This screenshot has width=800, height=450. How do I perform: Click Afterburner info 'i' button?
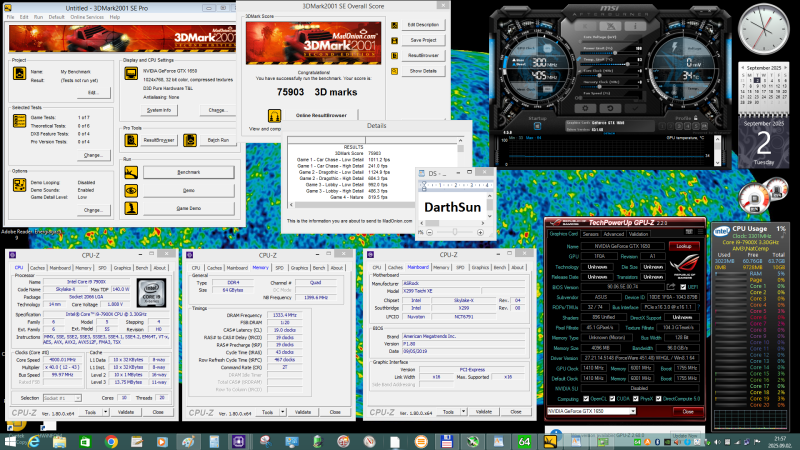click(x=635, y=26)
